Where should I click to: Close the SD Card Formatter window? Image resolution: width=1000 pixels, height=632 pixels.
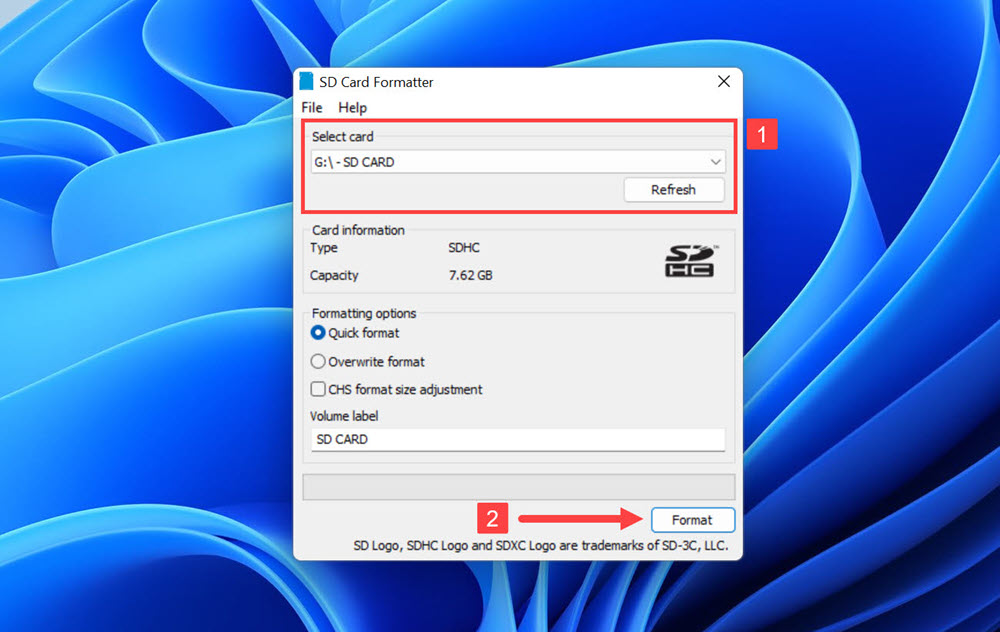pyautogui.click(x=723, y=82)
